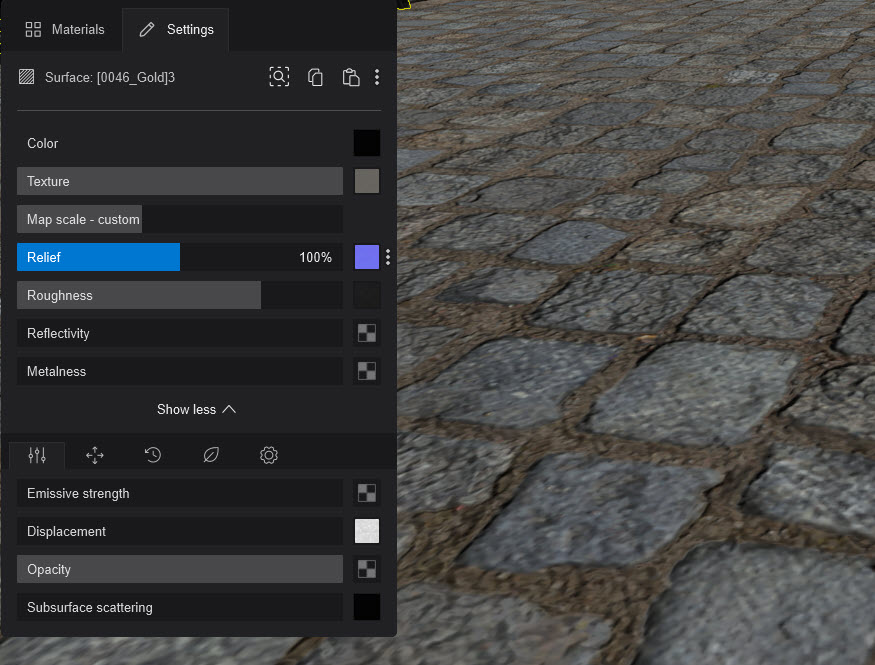Toggle the Emissive strength map box
The height and width of the screenshot is (665, 875).
(x=367, y=493)
